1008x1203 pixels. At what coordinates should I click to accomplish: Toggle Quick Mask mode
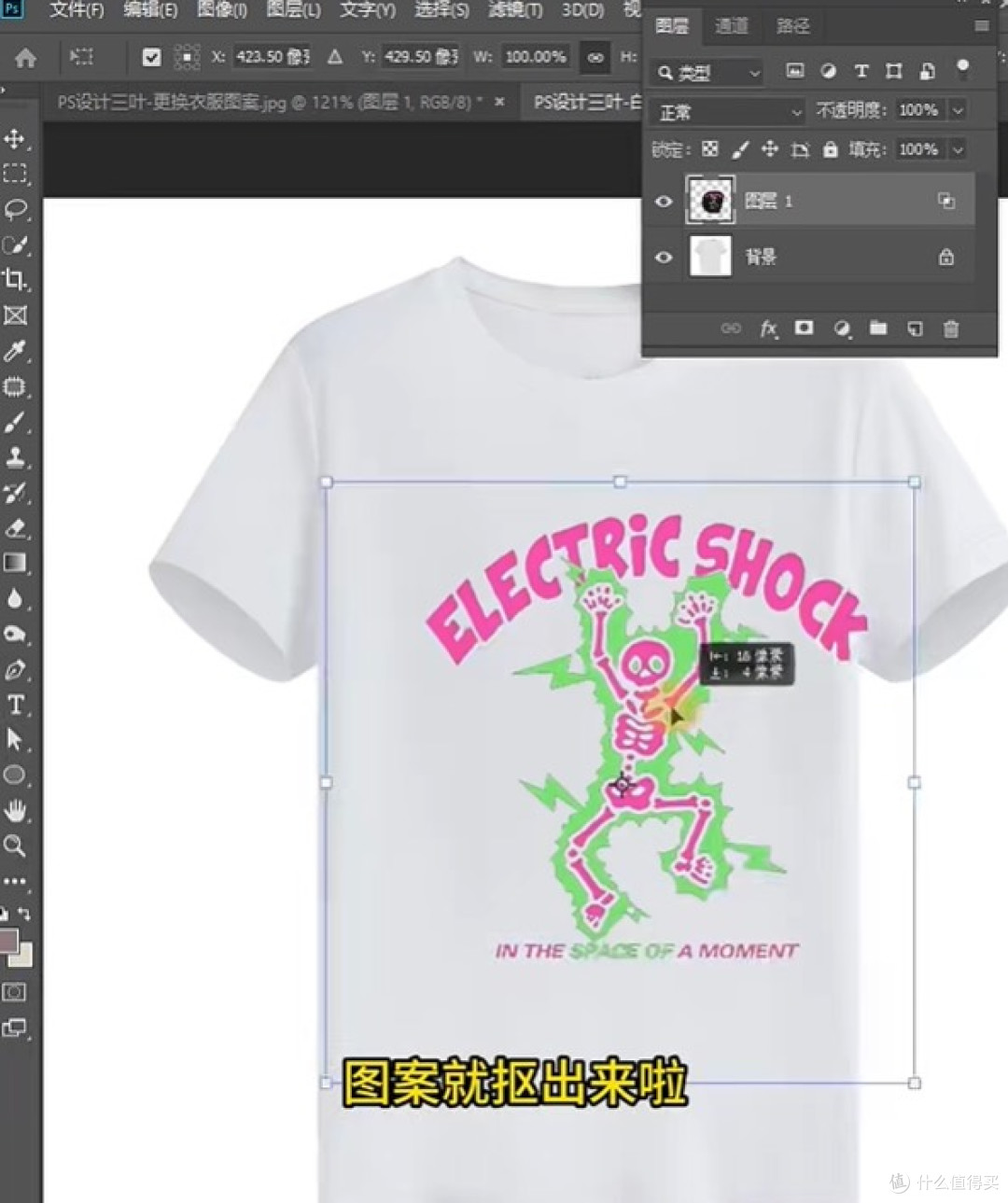(14, 992)
